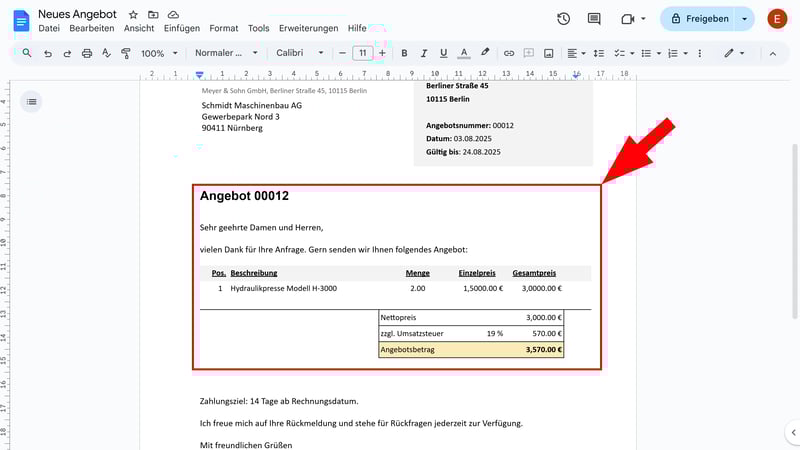Show document outline sidebar icon
This screenshot has height=450, width=800.
click(x=31, y=101)
